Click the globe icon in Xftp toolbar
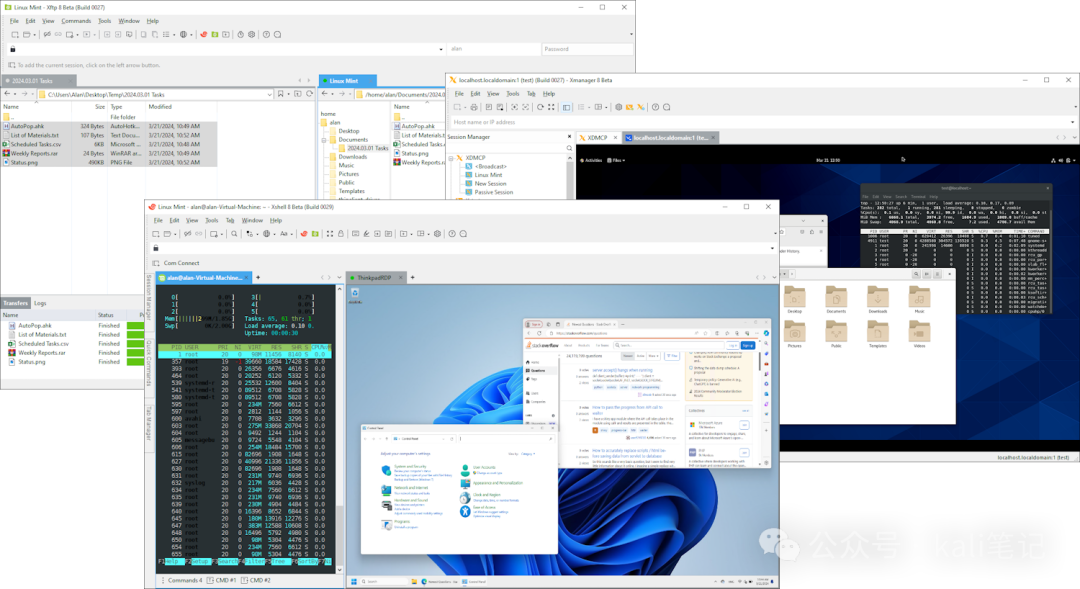 (183, 34)
